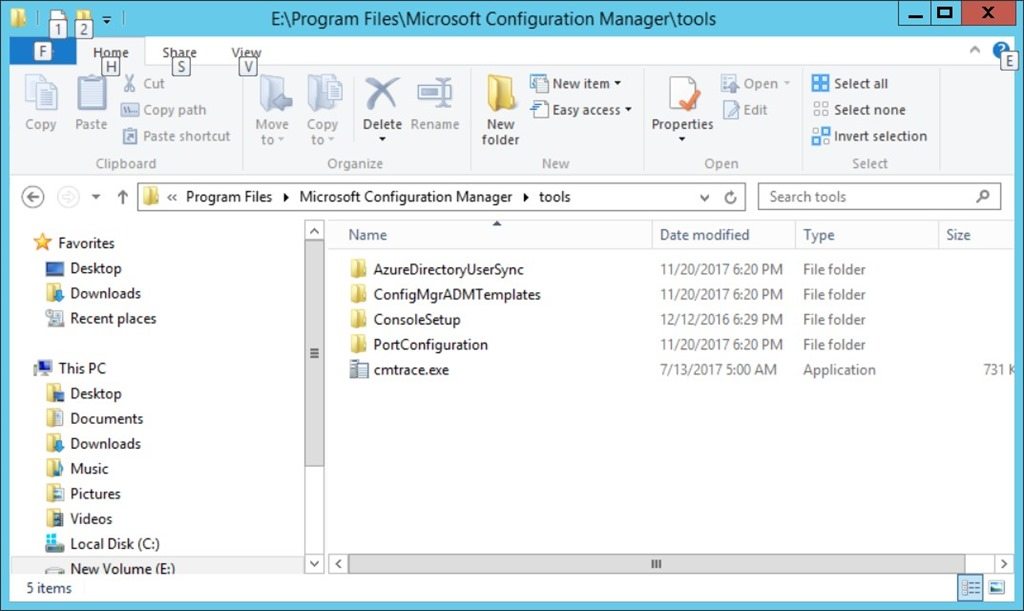Viewport: 1024px width, 611px height.
Task: Click the cmtrace.exe file icon
Action: [x=359, y=369]
